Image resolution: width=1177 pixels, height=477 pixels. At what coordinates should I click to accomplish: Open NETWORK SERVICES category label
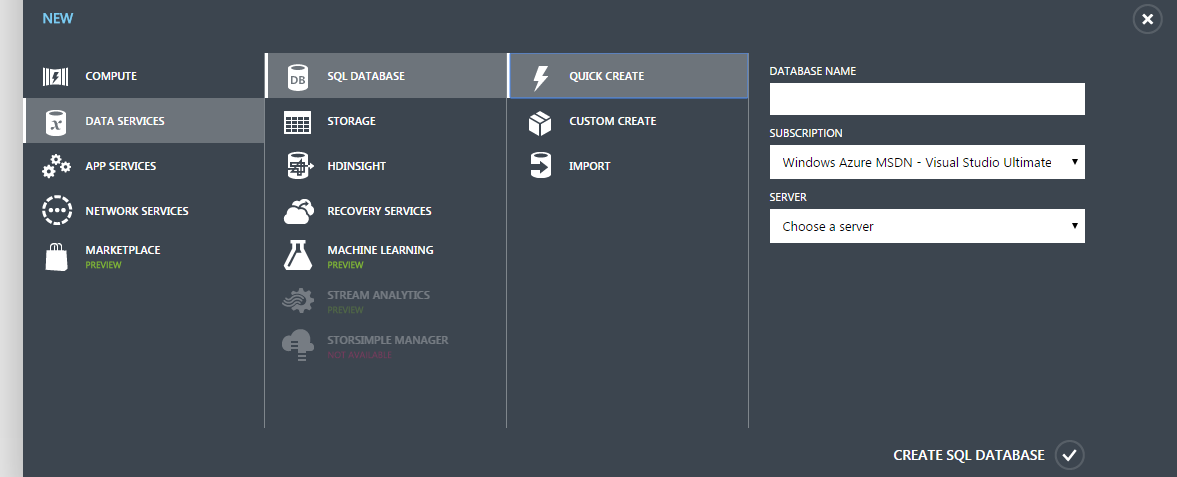pyautogui.click(x=137, y=212)
